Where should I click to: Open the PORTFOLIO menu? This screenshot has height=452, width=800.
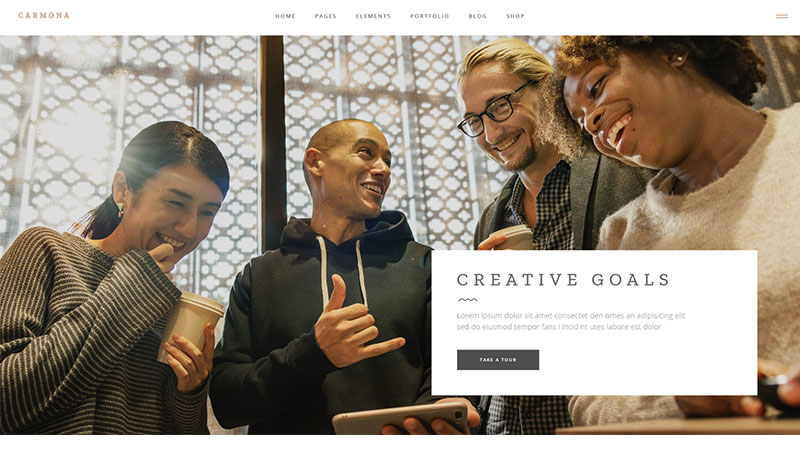430,16
